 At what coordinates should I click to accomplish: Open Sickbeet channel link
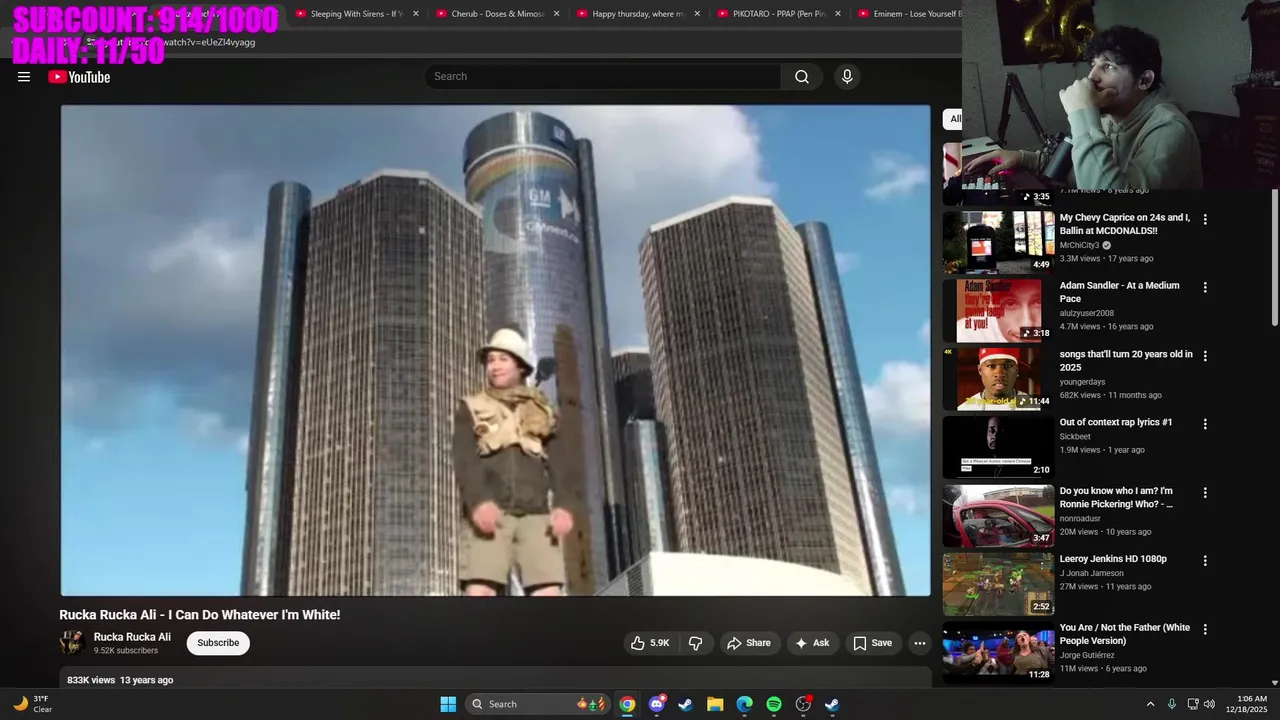coord(1075,437)
